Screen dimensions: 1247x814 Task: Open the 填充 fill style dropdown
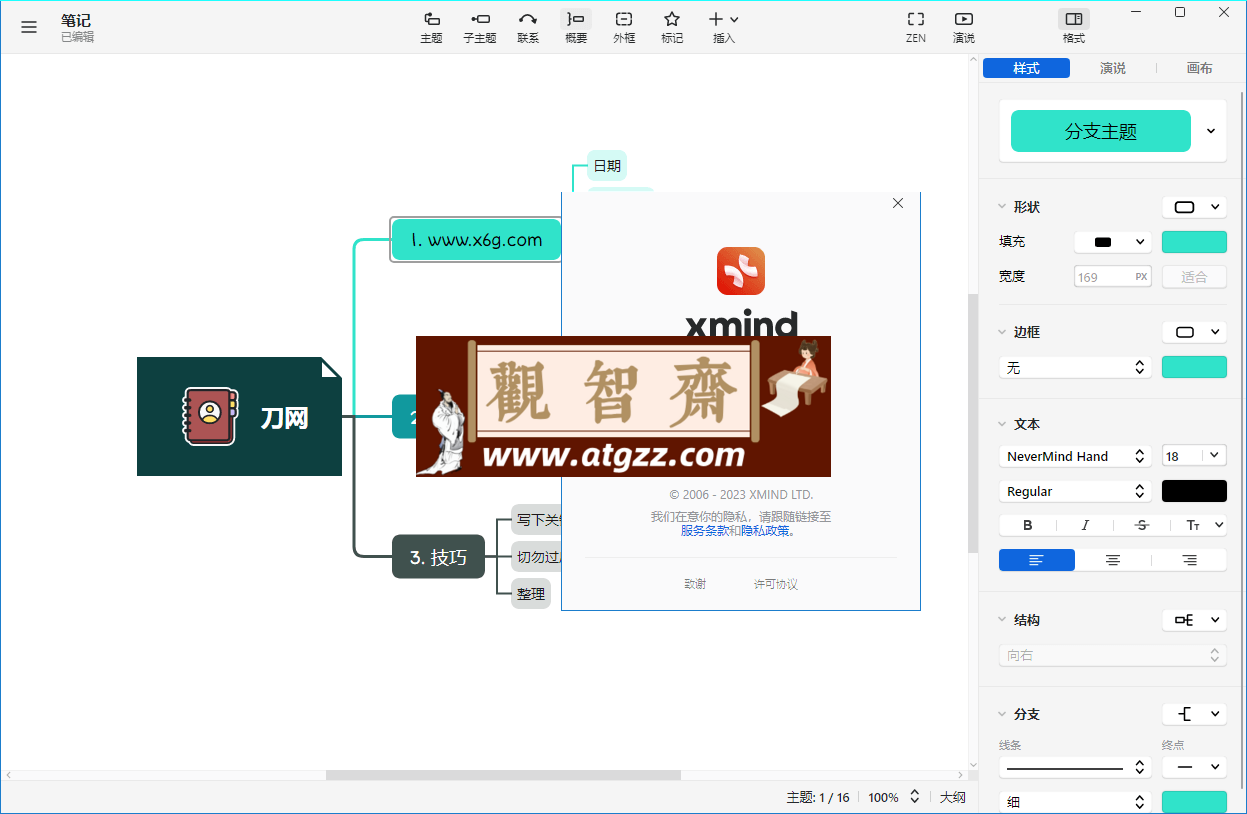(1113, 242)
